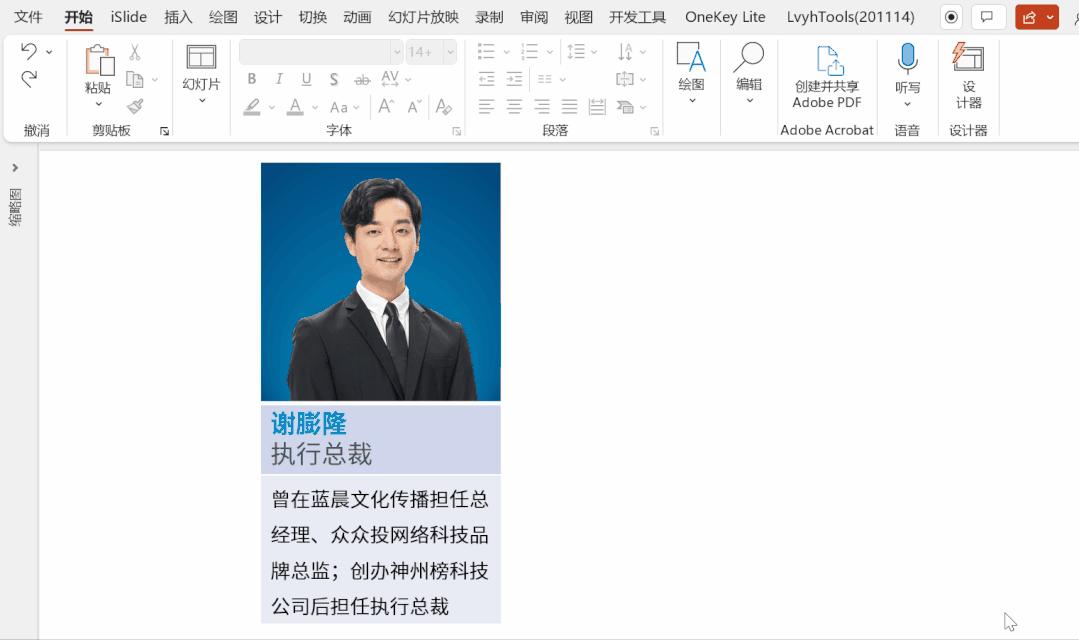This screenshot has height=640, width=1079.
Task: Open the font size dropdown
Action: coord(449,52)
